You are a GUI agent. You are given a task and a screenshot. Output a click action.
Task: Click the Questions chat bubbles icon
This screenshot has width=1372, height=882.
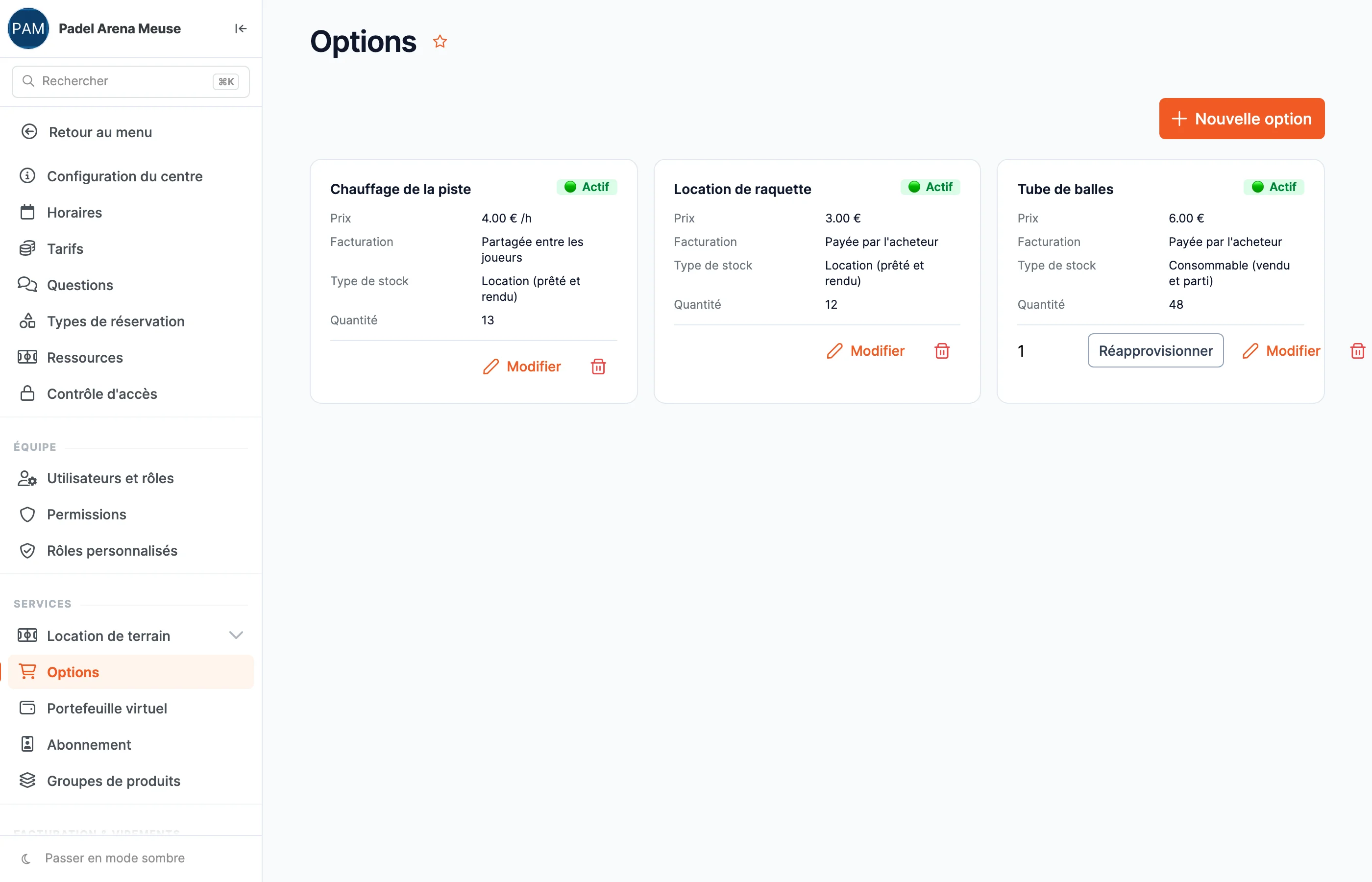point(27,285)
